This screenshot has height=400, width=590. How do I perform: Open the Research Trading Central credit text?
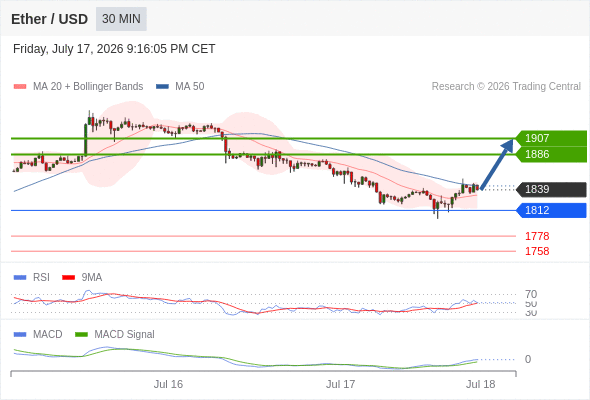click(x=506, y=87)
